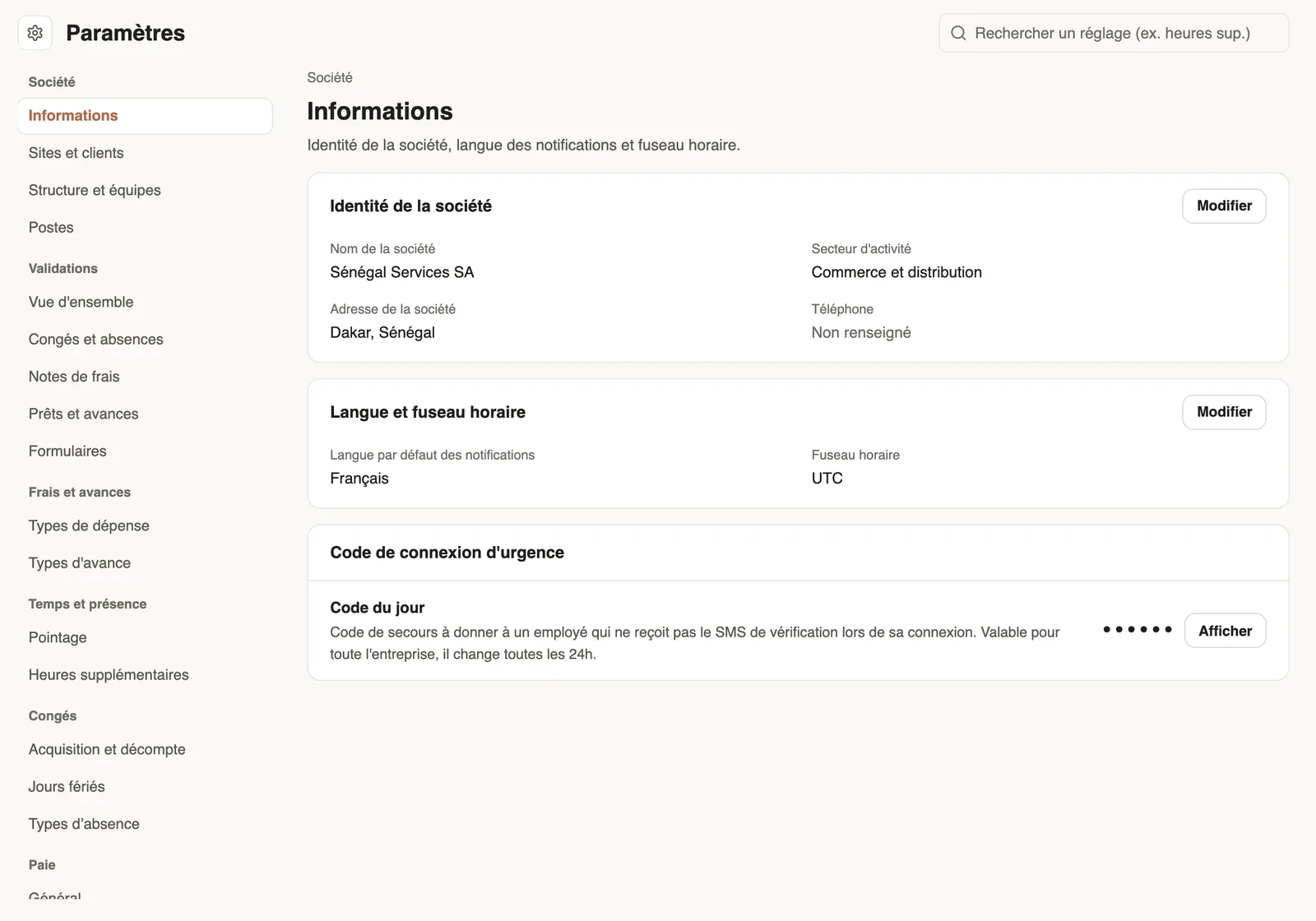1316x921 pixels.
Task: Click the Fuseau horaire label
Action: click(855, 455)
